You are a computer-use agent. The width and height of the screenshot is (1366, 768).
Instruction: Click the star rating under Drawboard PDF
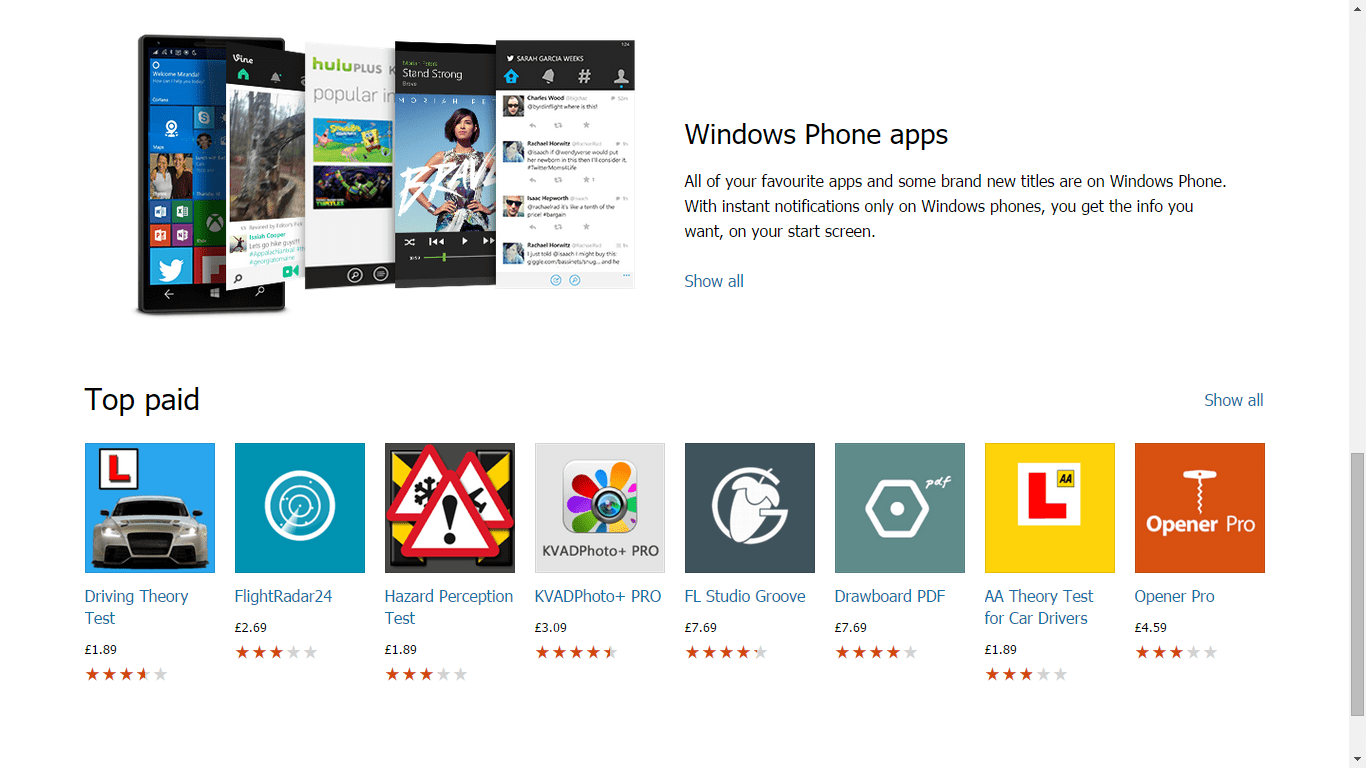tap(876, 652)
